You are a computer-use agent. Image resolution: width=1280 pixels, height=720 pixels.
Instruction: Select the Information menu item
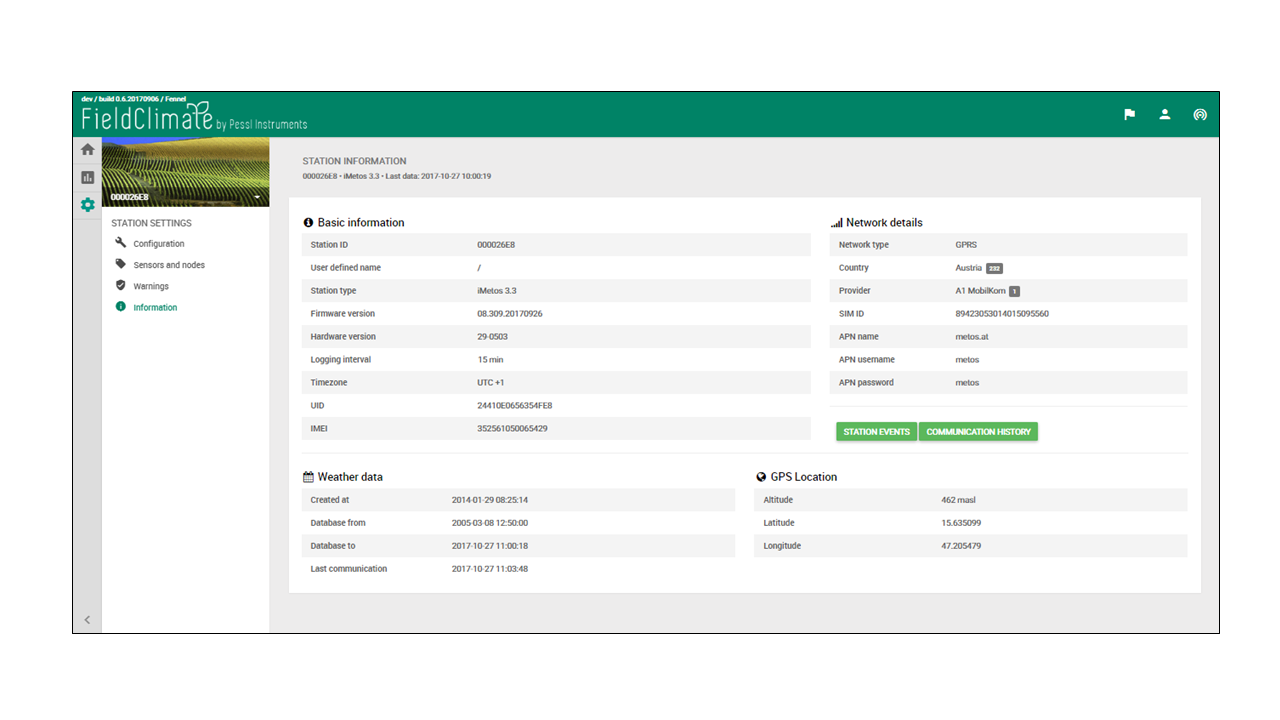(x=155, y=308)
